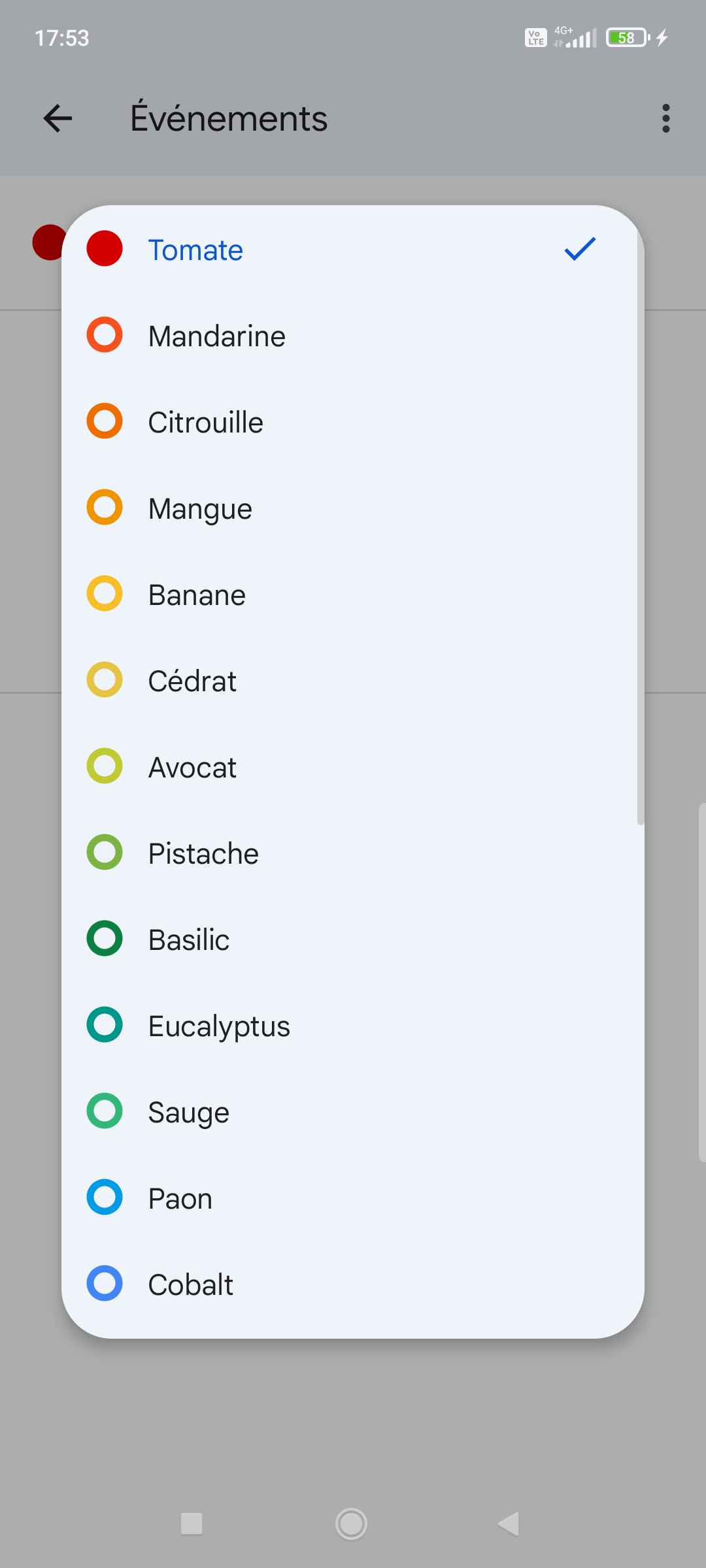The width and height of the screenshot is (706, 1568).
Task: Pick the Avocat color option
Action: tap(192, 767)
